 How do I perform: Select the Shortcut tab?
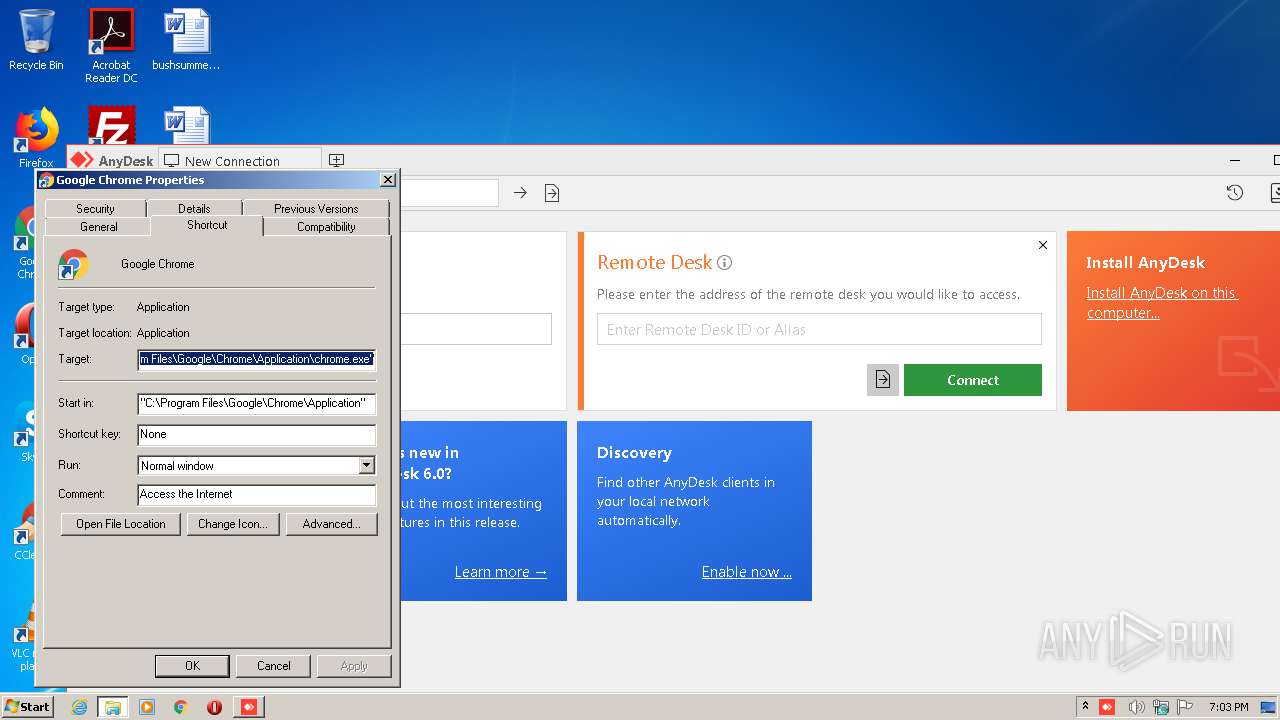207,225
